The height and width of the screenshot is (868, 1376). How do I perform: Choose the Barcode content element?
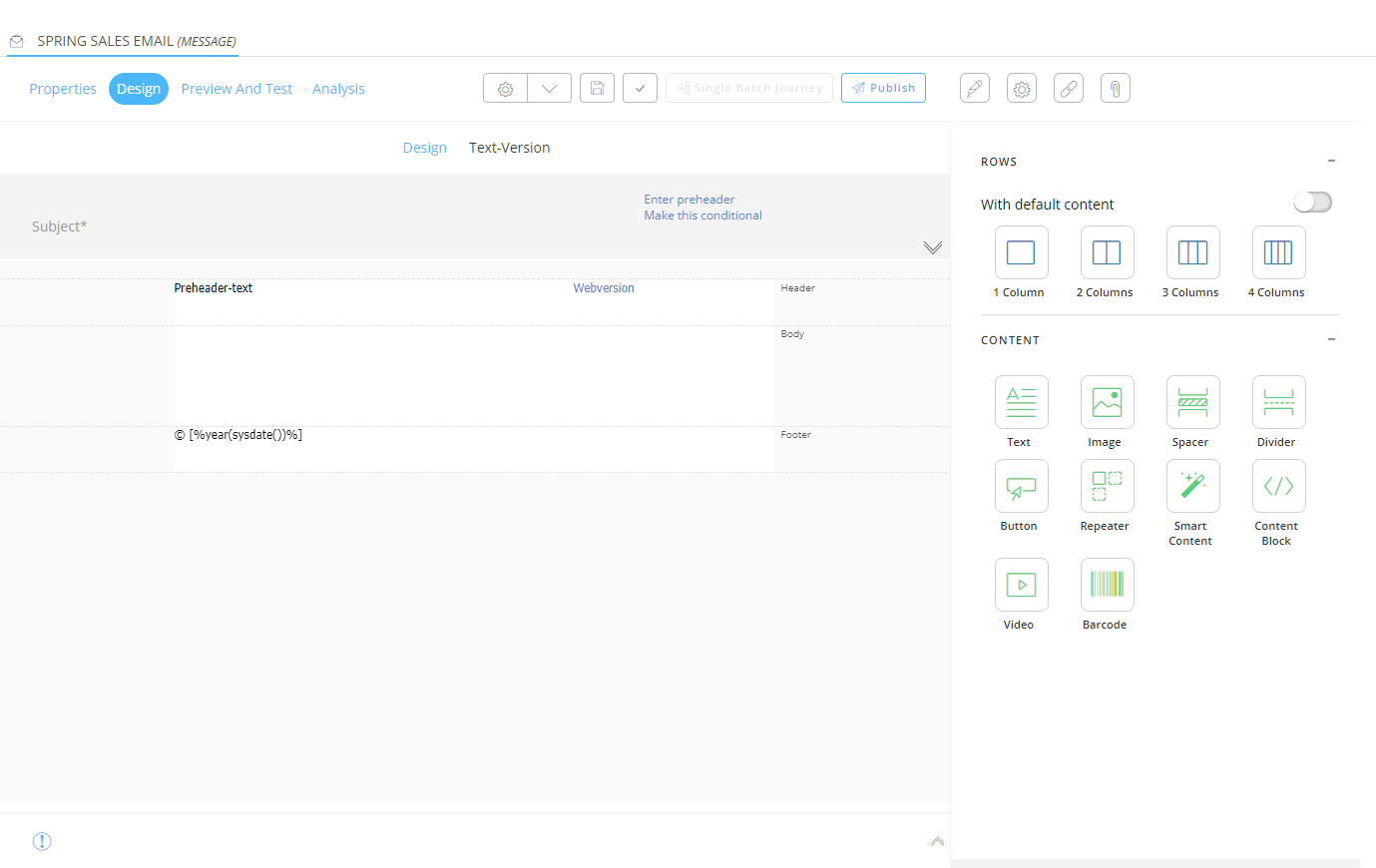1107,585
